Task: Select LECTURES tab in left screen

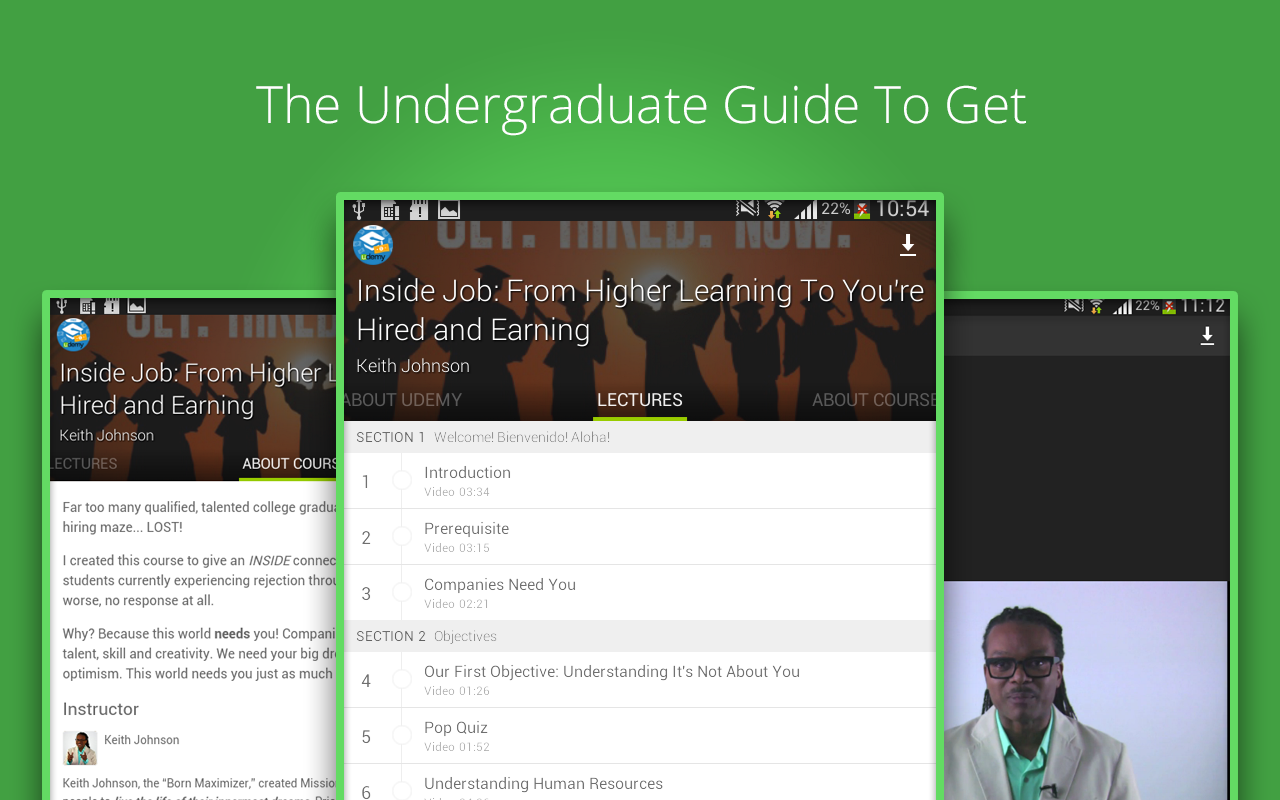Action: pyautogui.click(x=84, y=464)
